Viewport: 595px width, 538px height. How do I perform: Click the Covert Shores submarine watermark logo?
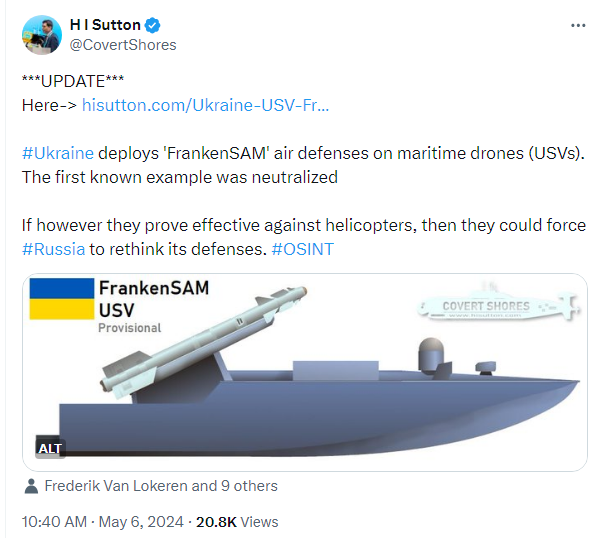coord(498,304)
